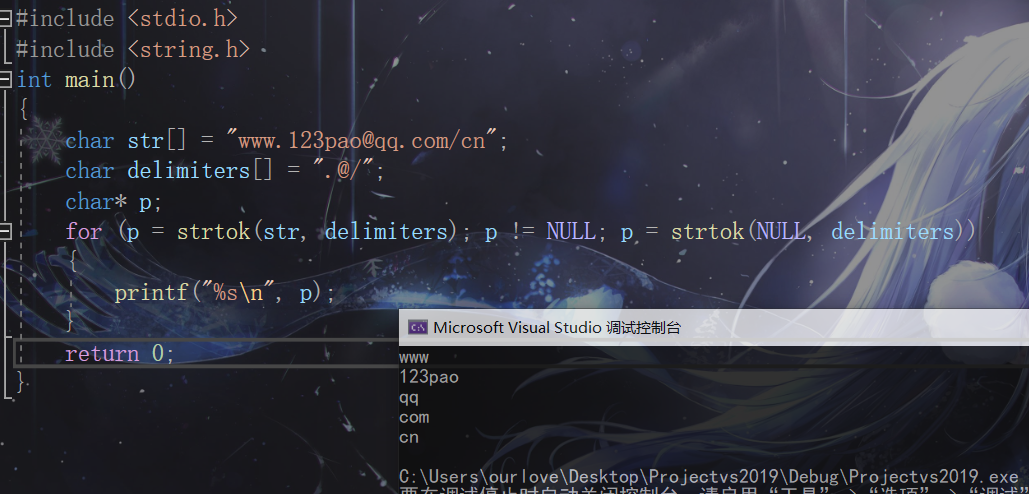Click console output line com
Image resolution: width=1029 pixels, height=494 pixels.
414,417
